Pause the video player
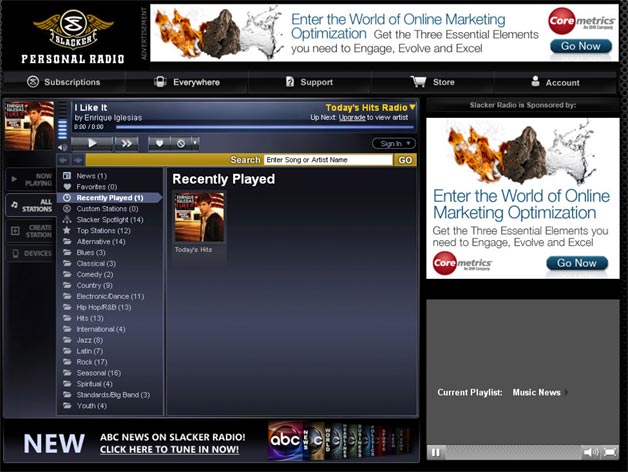This screenshot has width=628, height=472. (436, 452)
